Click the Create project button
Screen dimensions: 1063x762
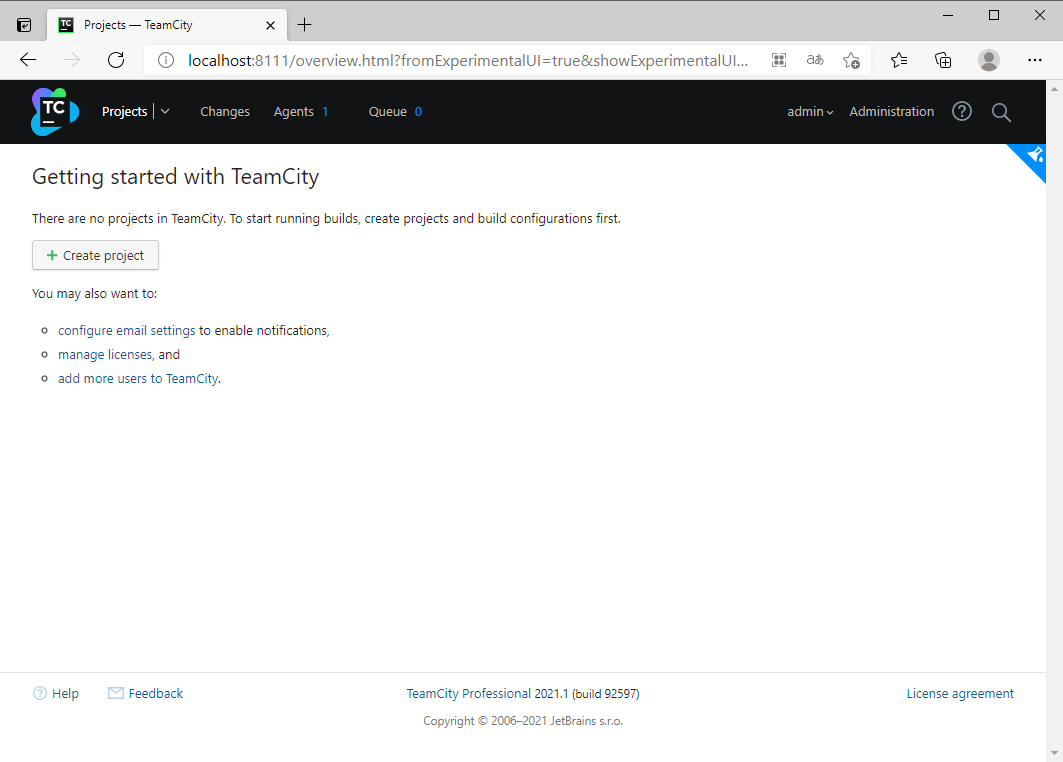coord(96,255)
